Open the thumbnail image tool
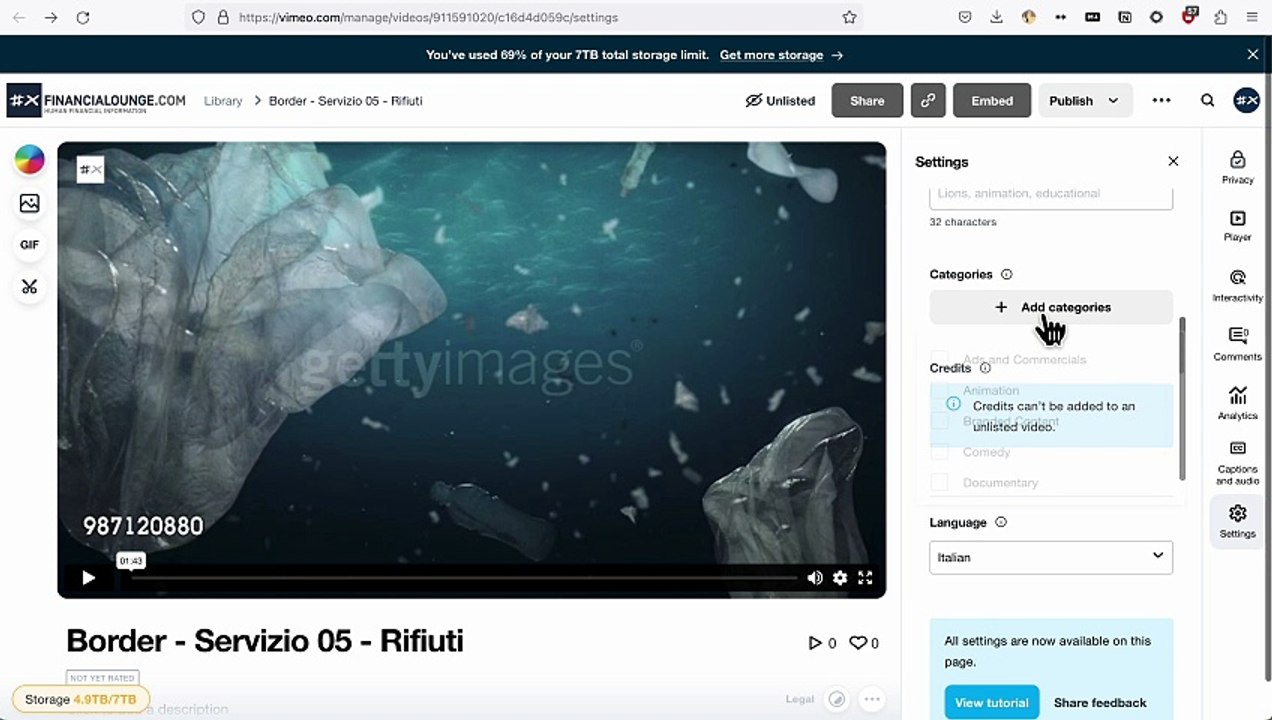1272x720 pixels. [29, 203]
